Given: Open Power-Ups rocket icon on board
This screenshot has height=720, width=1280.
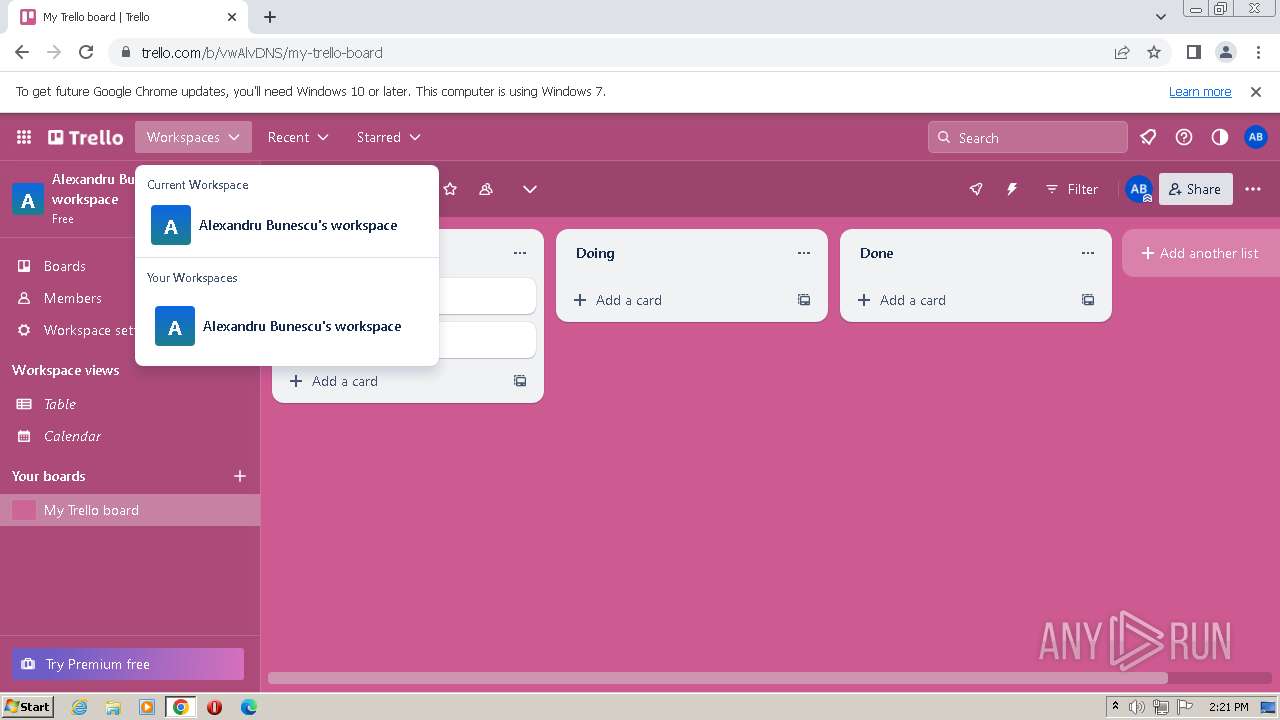Looking at the screenshot, I should pos(976,189).
